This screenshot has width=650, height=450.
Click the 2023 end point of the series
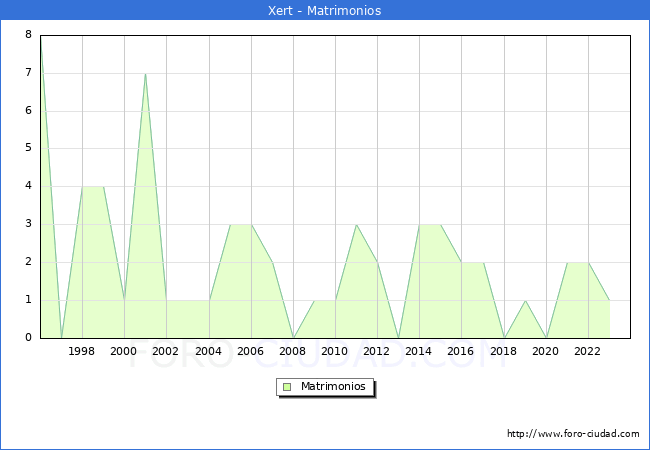[x=609, y=300]
